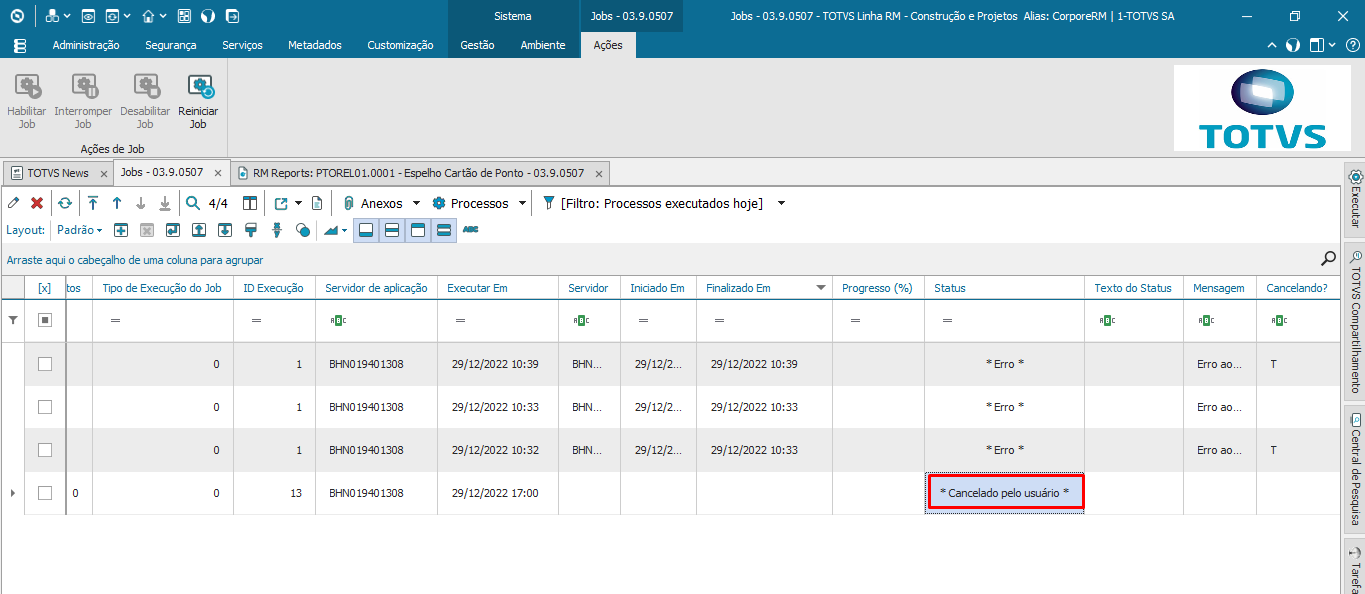The height and width of the screenshot is (594, 1365).
Task: Go to last record arrow icon
Action: [165, 203]
